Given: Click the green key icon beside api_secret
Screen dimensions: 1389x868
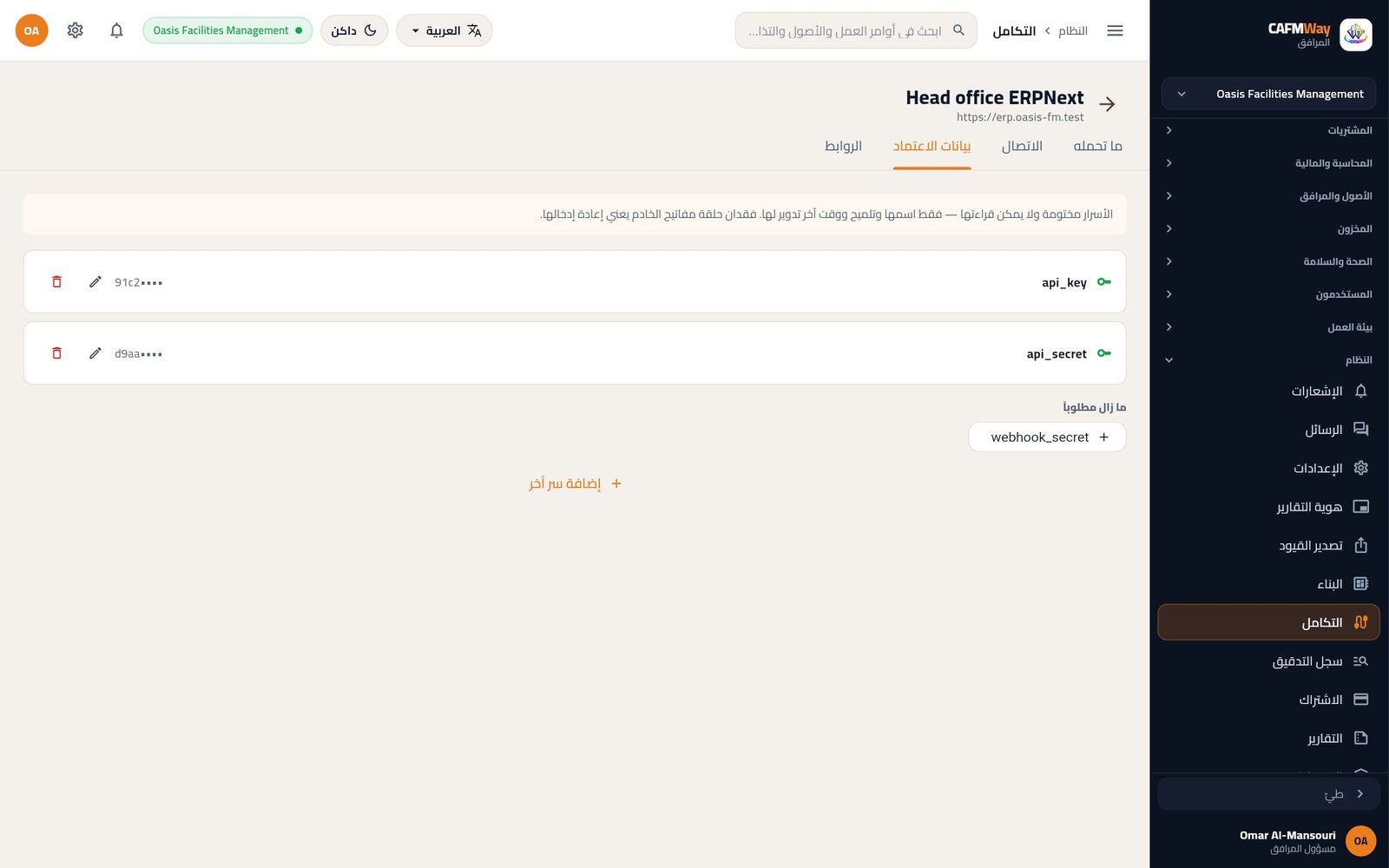Looking at the screenshot, I should (x=1103, y=353).
